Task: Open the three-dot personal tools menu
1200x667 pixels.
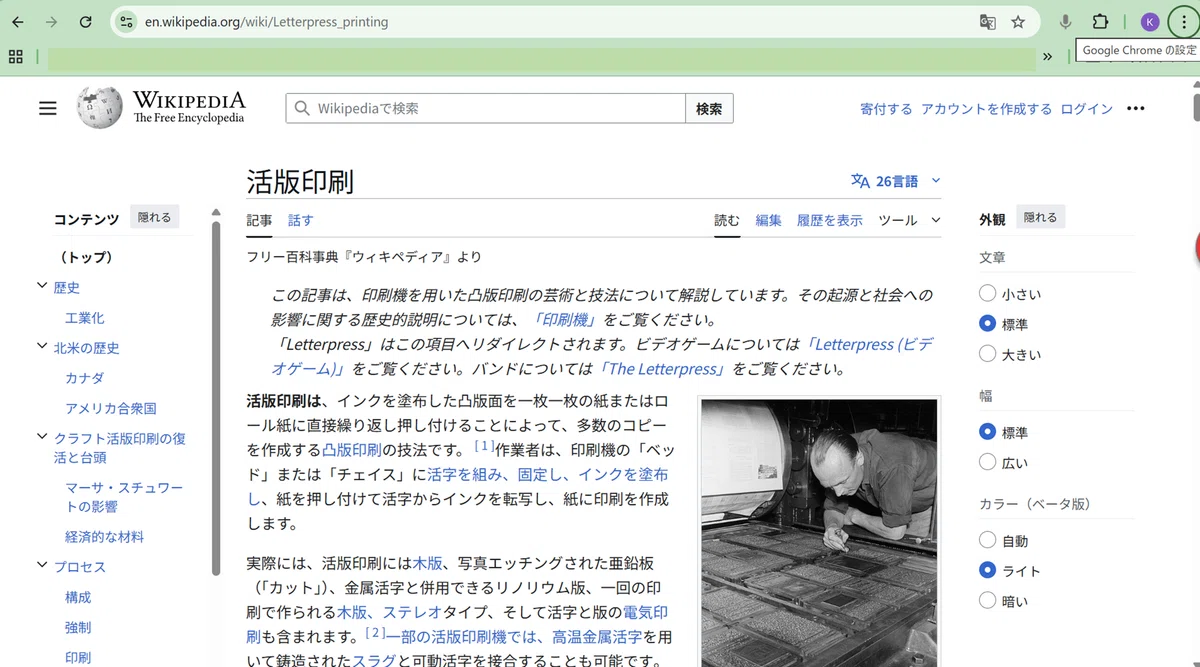Action: click(1135, 108)
